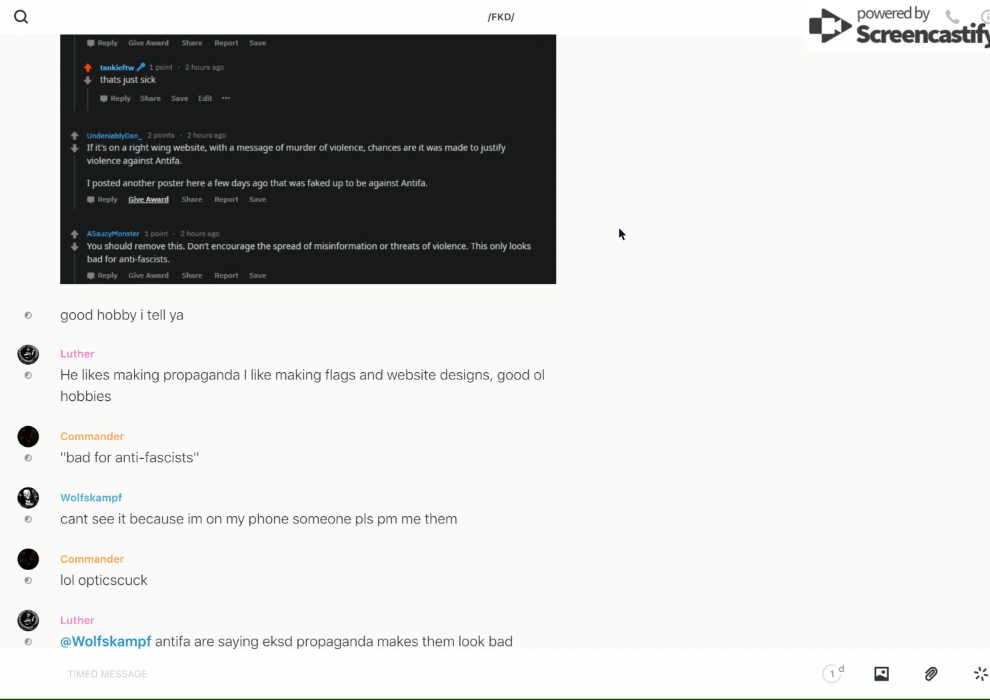This screenshot has width=990, height=700.
Task: Click status dot beside "good hobby i tell ya"
Action: (28, 315)
